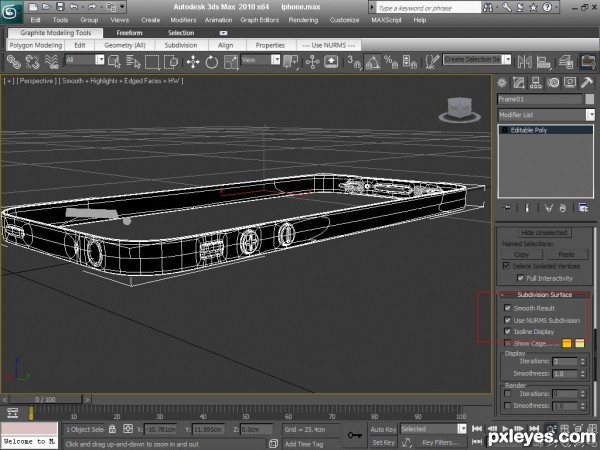Open the Motion command panel tab
Screen dimensions: 600x450
pyautogui.click(x=553, y=83)
